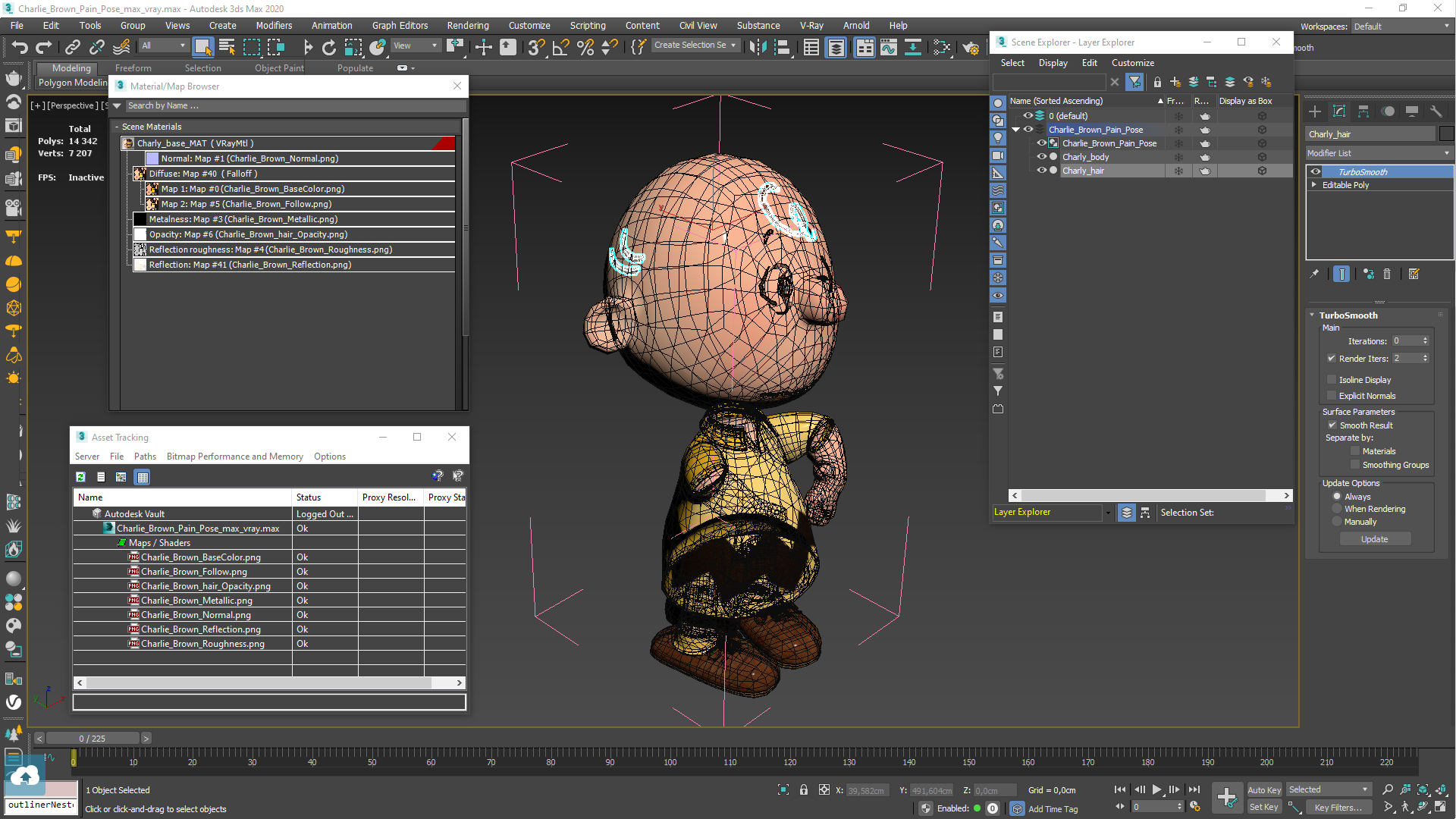Pin the modifier stack
Screen dimensions: 1456x819
click(x=1314, y=274)
